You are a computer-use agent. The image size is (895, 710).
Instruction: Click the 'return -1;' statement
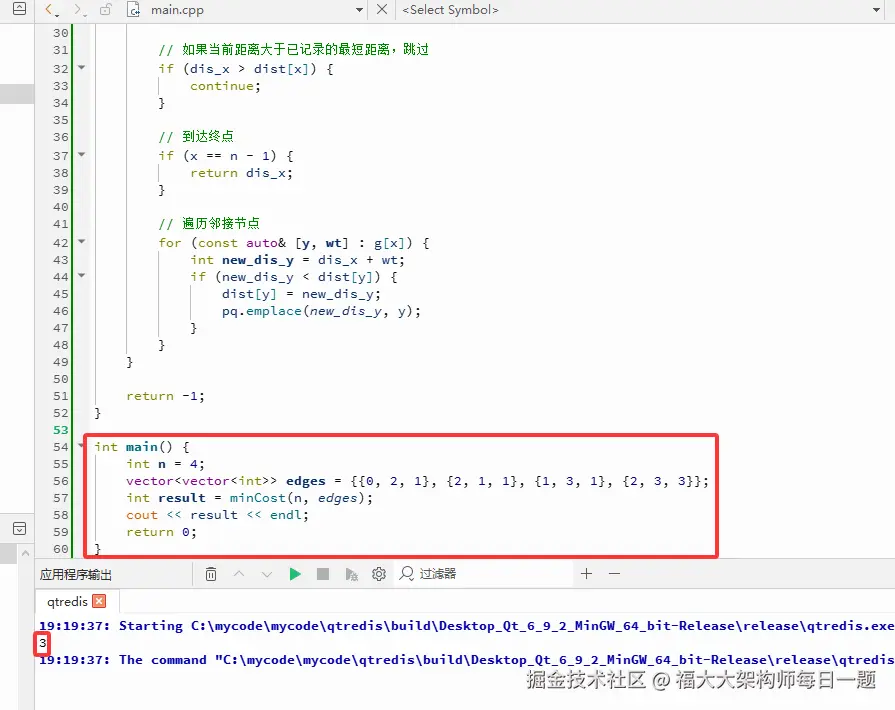pyautogui.click(x=165, y=396)
